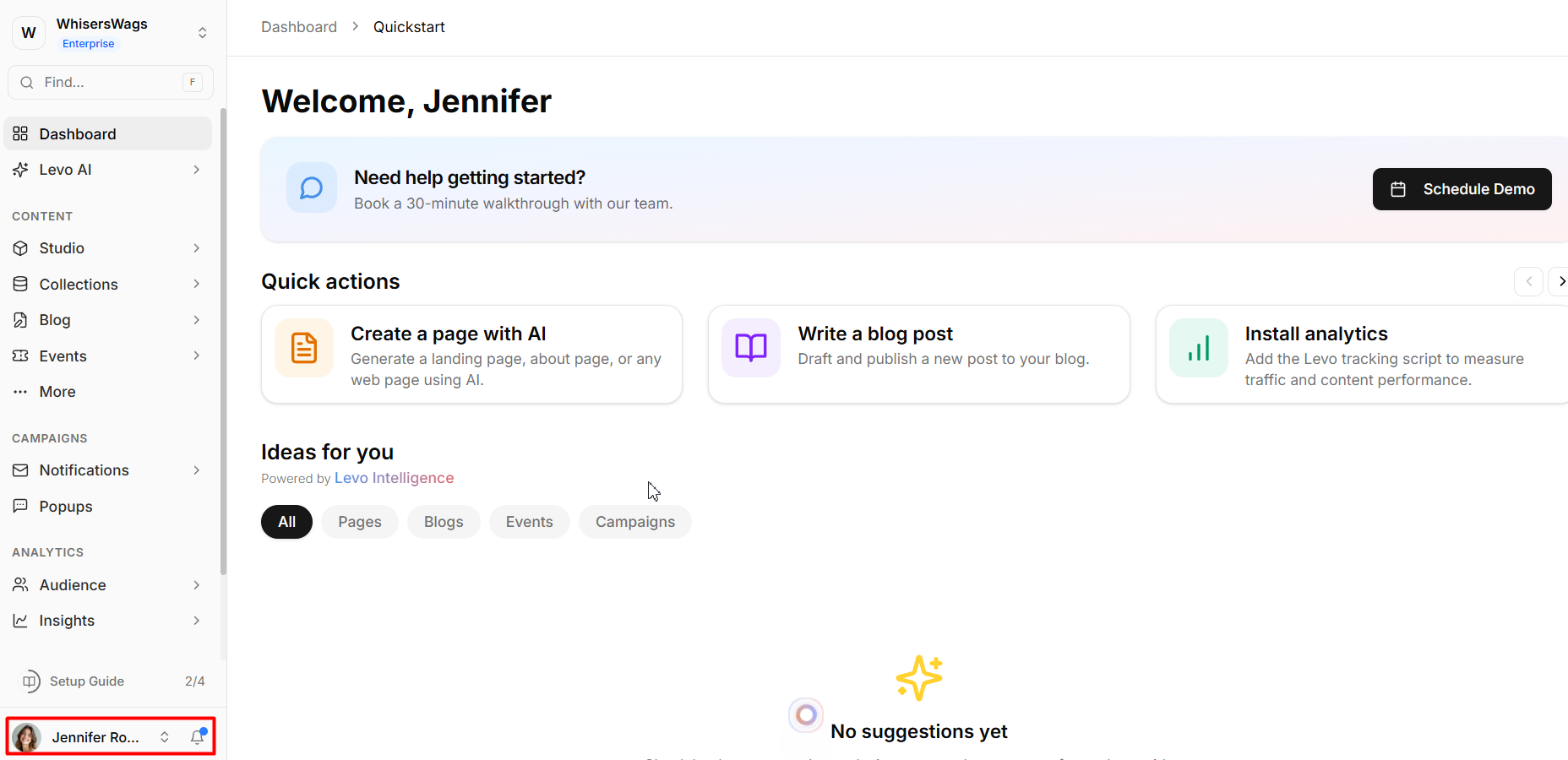Click the sidebar vertical scrollbar
Viewport: 1568px width, 760px height.
click(x=223, y=338)
